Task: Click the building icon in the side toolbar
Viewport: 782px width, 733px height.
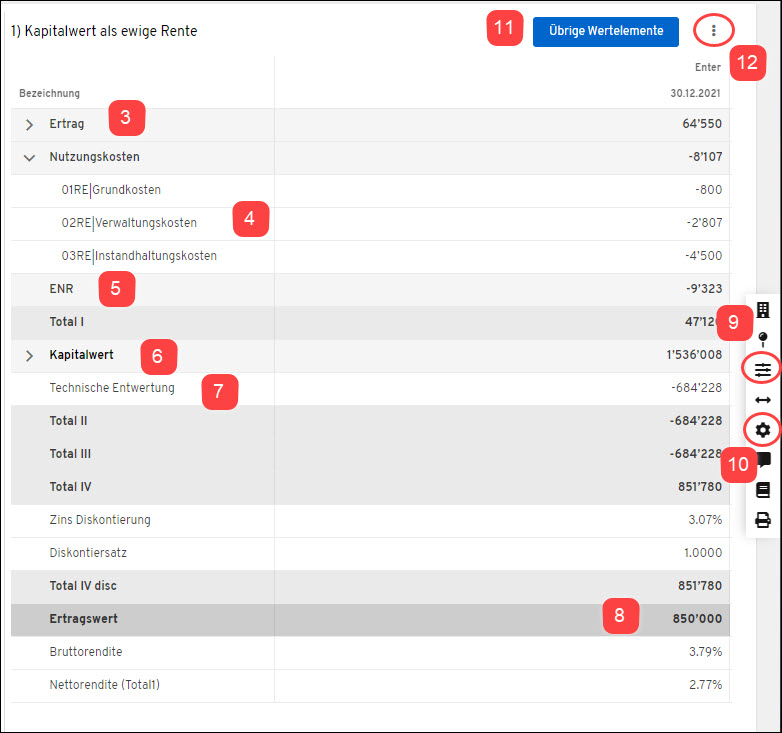Action: pos(763,310)
